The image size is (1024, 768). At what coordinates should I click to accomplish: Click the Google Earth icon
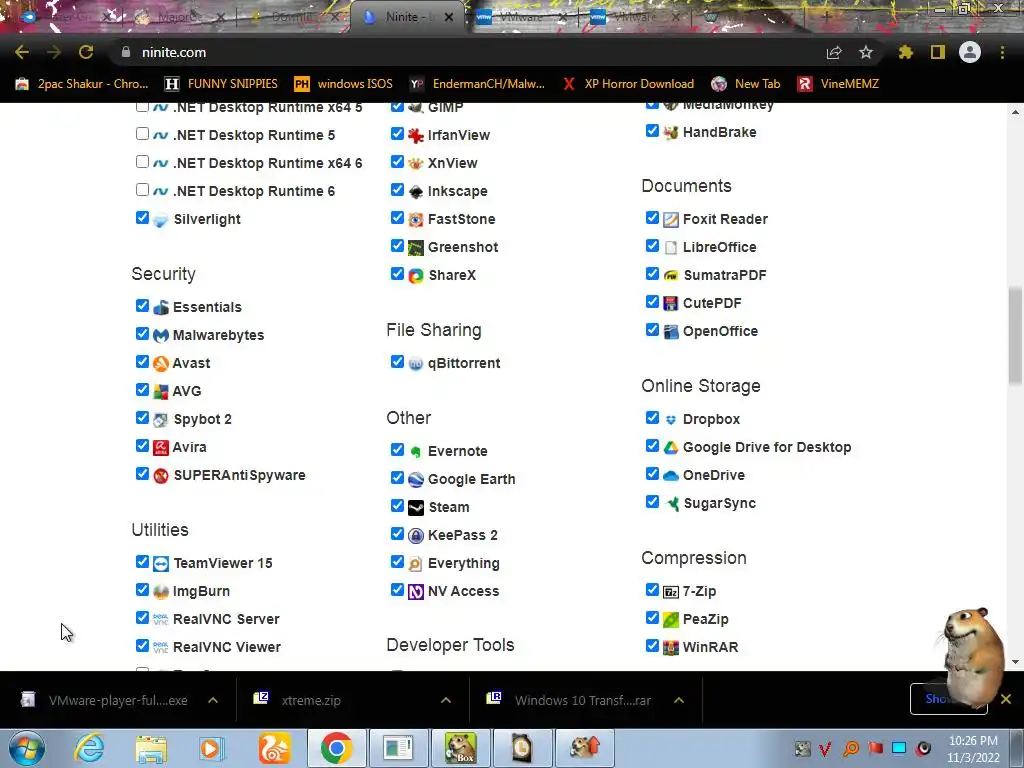415,480
